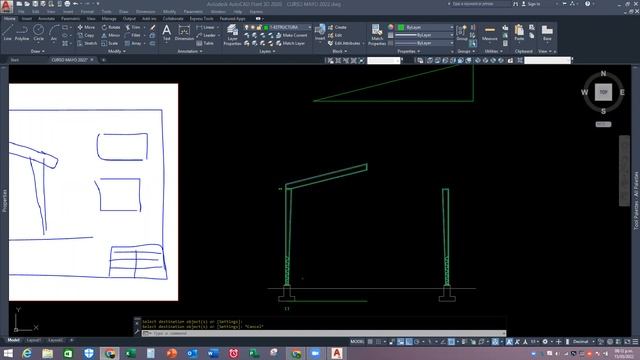Viewport: 640px width, 360px height.
Task: Open the layer dropdown showing ESTRUCTURA
Action: tap(278, 27)
